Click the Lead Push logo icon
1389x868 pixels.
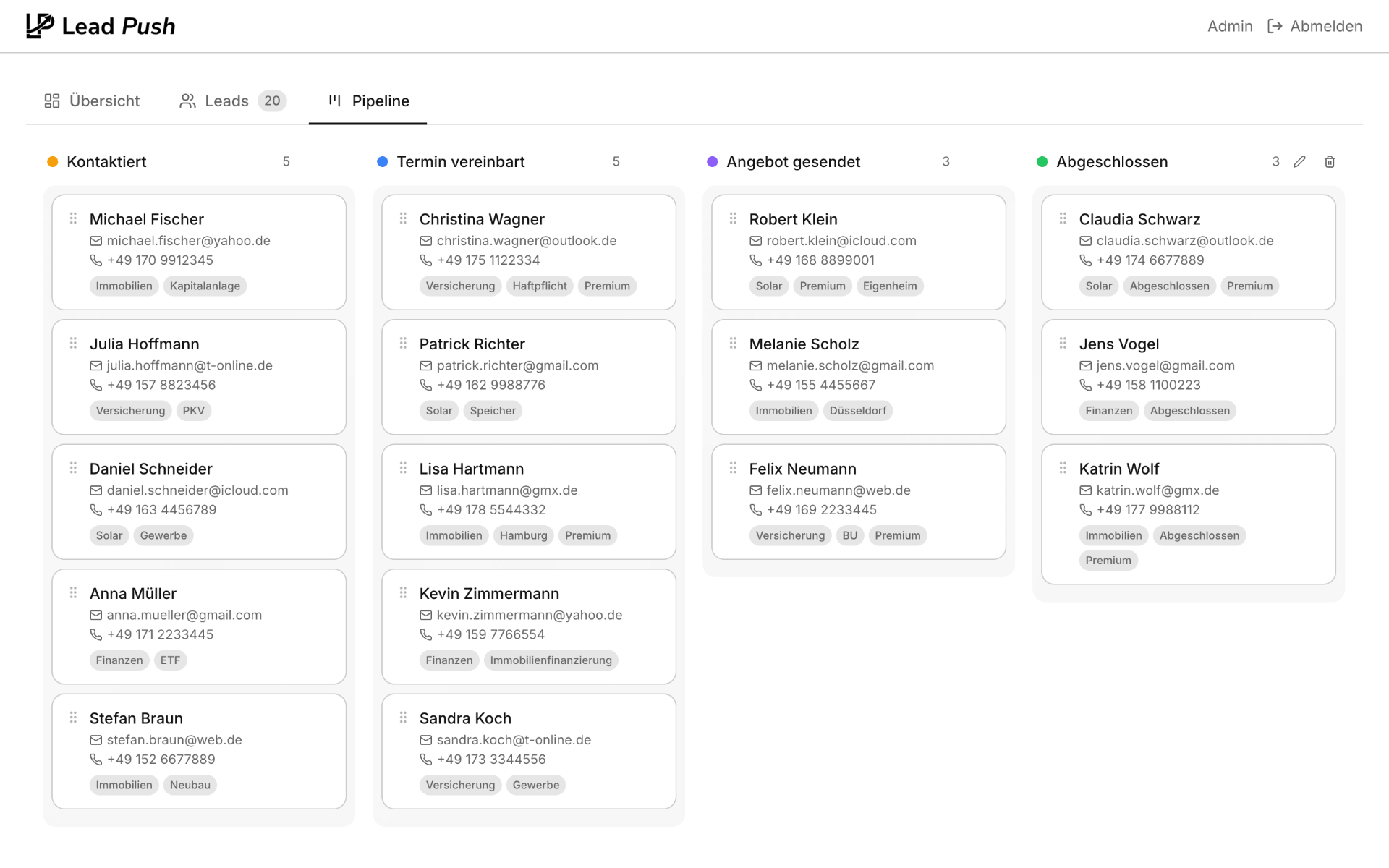point(40,26)
